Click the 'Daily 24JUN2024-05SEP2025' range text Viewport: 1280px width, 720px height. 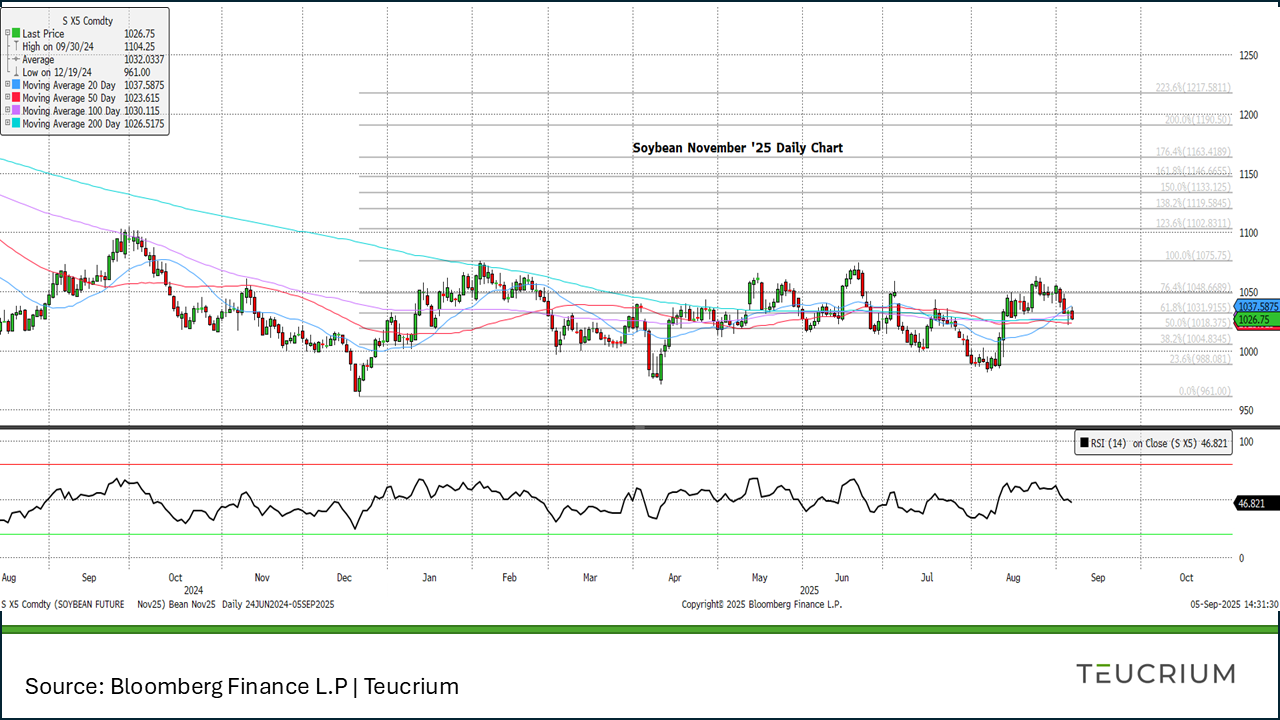coord(278,604)
